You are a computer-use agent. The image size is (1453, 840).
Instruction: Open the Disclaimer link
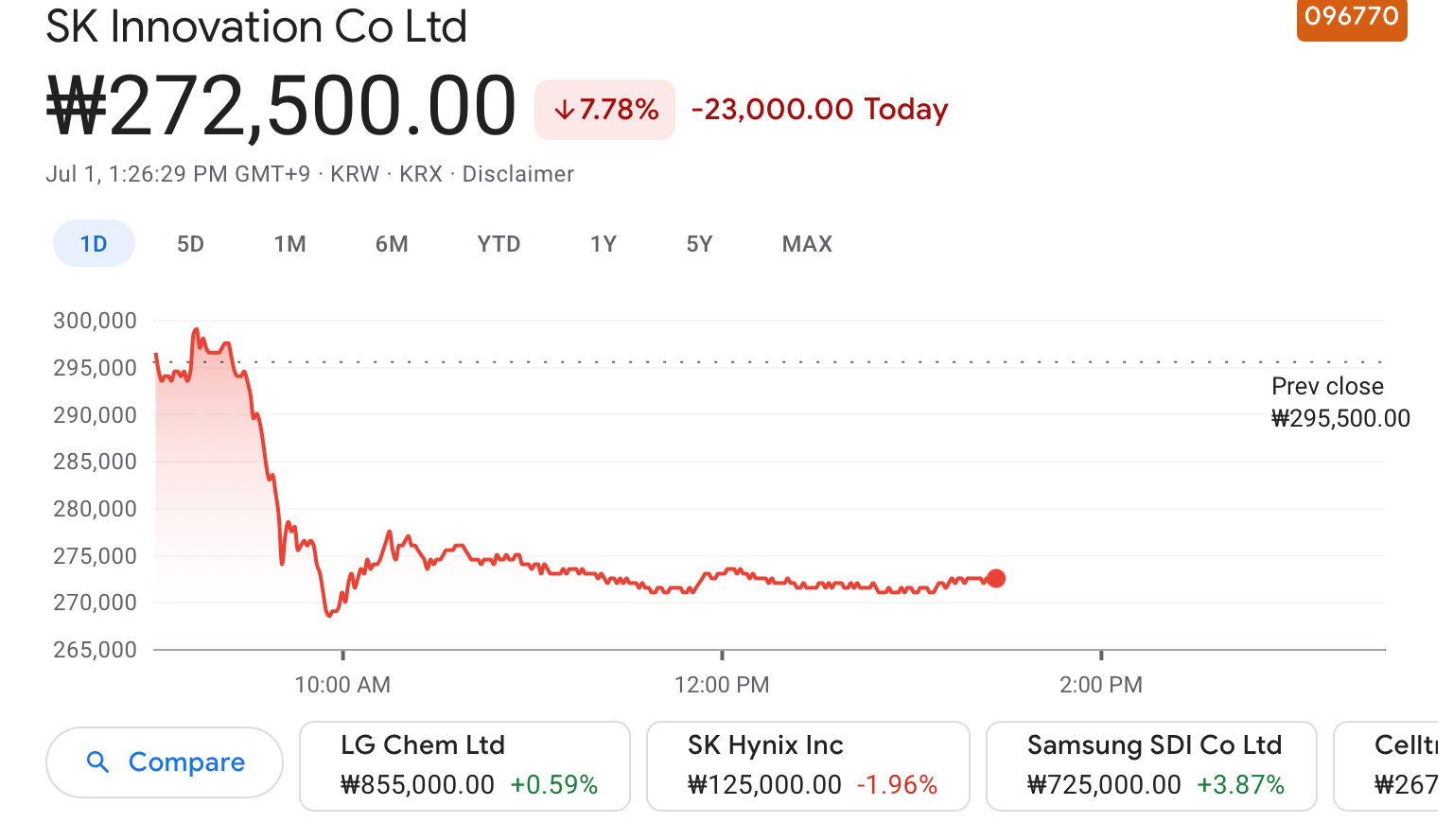[x=517, y=174]
